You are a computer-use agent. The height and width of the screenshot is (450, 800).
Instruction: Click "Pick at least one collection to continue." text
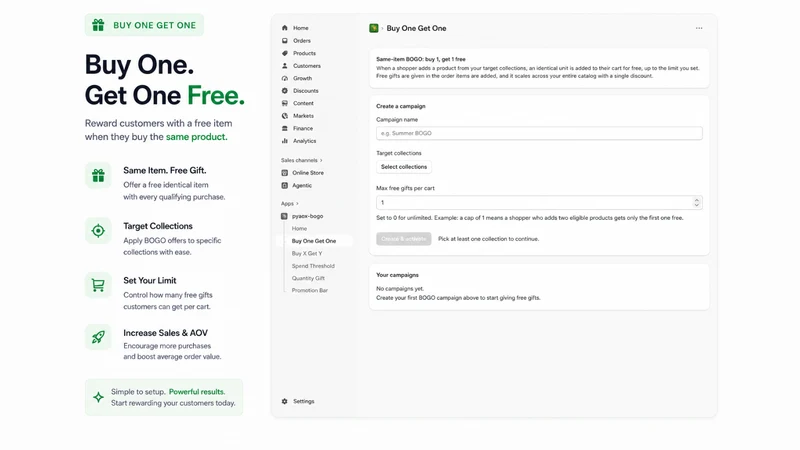pos(488,239)
